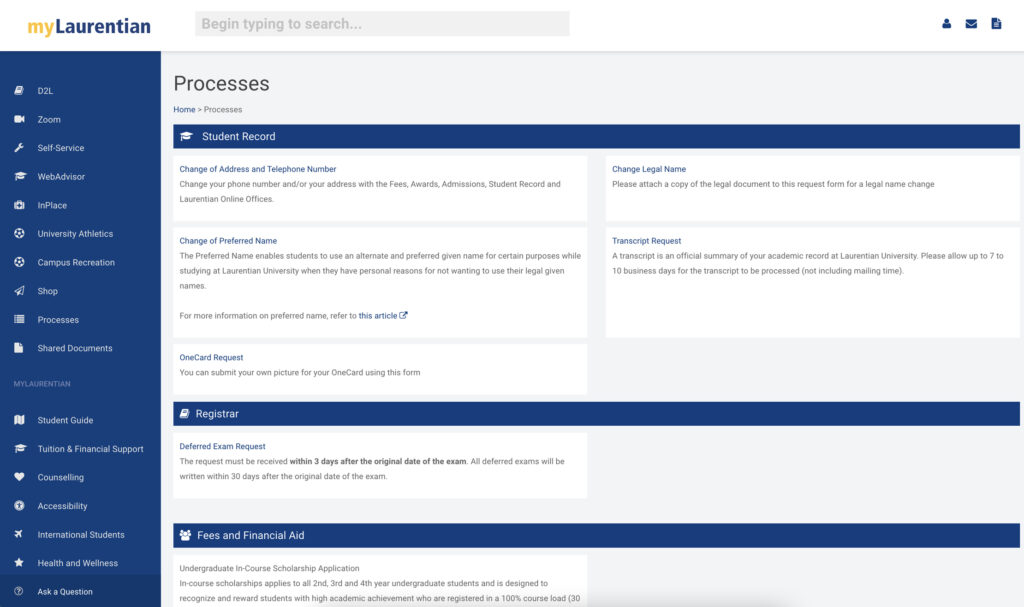Image resolution: width=1024 pixels, height=607 pixels.
Task: Click the Tuition & Financial Support cap icon
Action: click(x=20, y=448)
